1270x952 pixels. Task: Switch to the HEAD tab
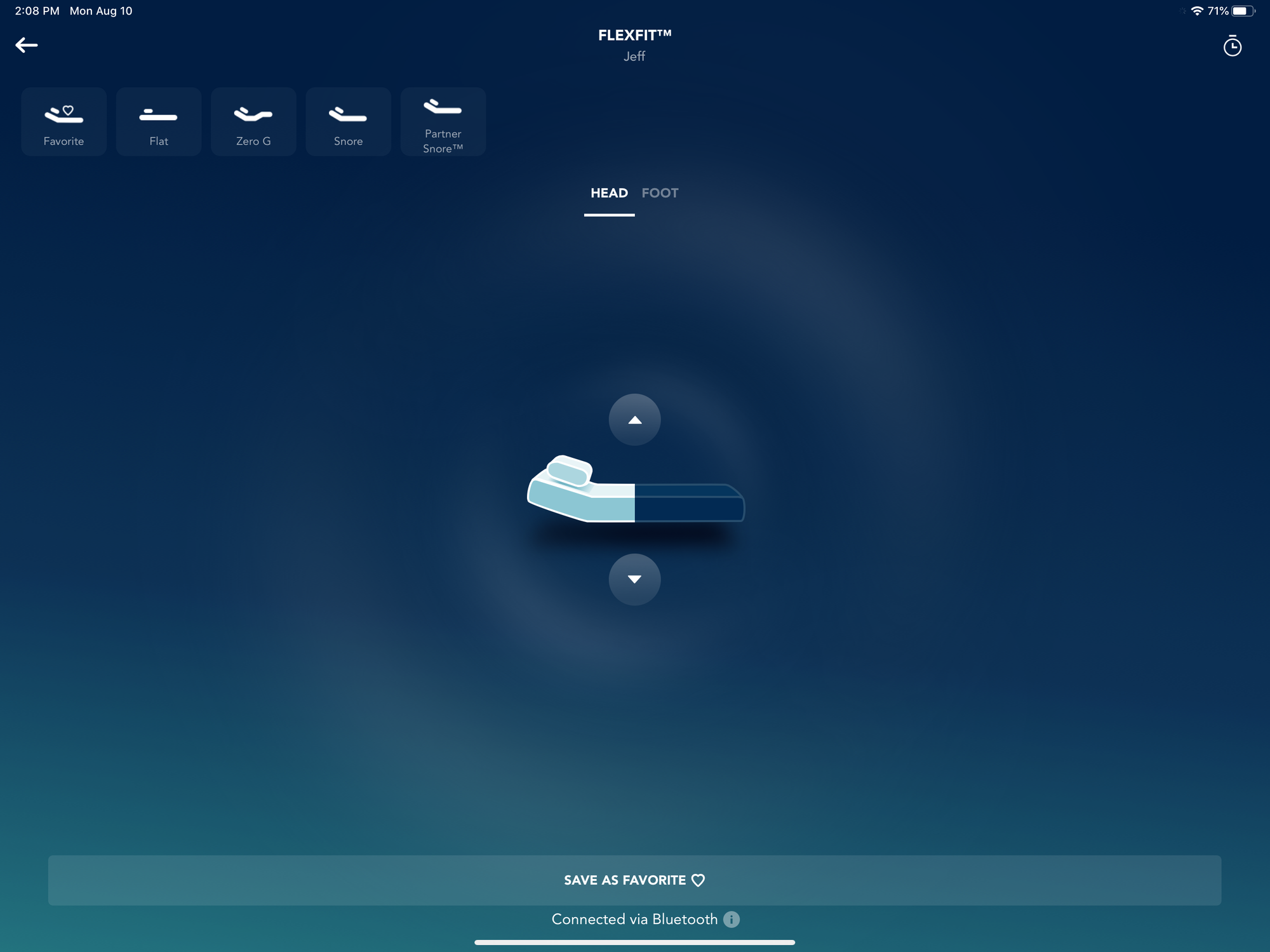pos(609,193)
